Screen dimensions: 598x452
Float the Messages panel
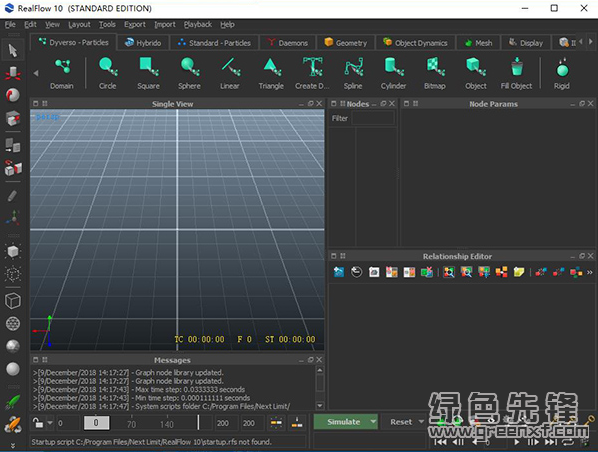(310, 360)
